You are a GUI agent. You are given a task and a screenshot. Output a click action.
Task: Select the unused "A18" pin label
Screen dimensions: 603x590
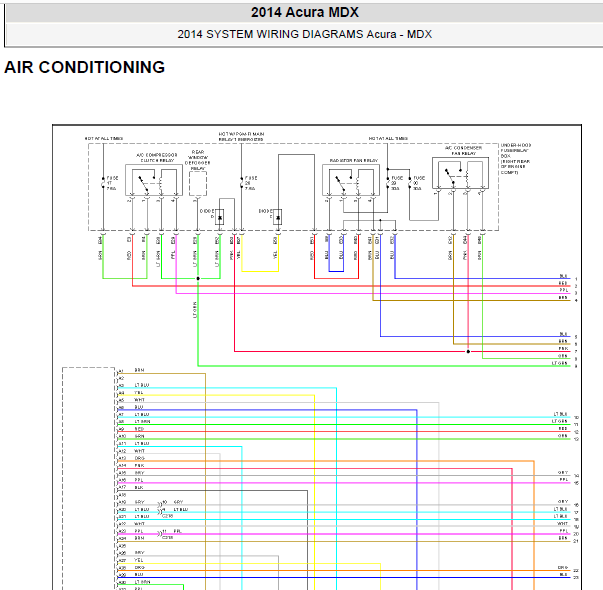tap(122, 495)
